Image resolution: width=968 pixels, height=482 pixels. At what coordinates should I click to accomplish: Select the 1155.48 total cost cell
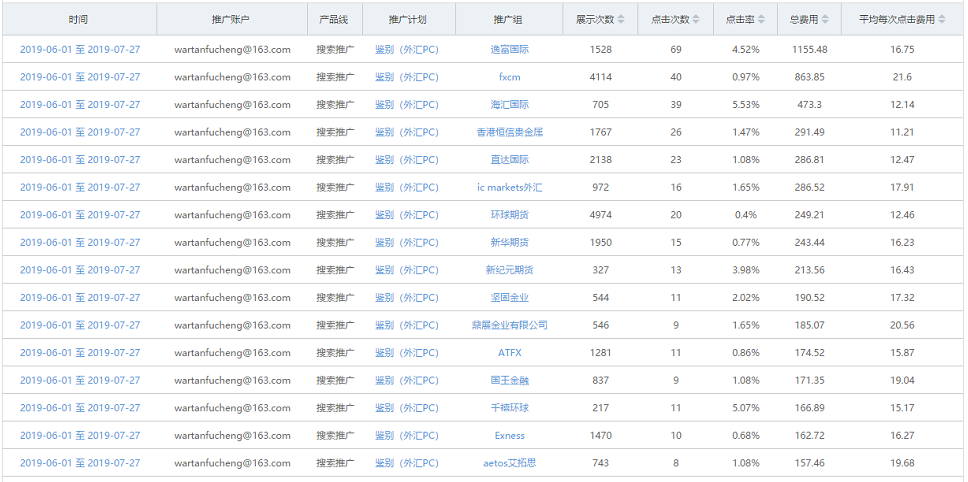point(809,49)
